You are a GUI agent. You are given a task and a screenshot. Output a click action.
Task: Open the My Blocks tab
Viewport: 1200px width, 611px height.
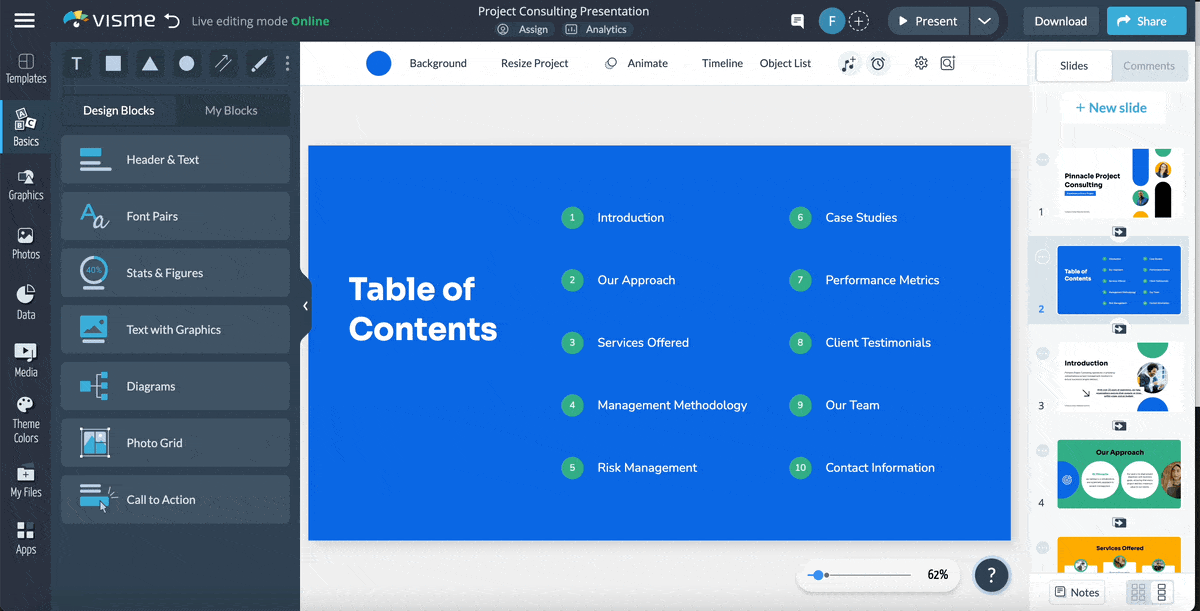point(234,110)
